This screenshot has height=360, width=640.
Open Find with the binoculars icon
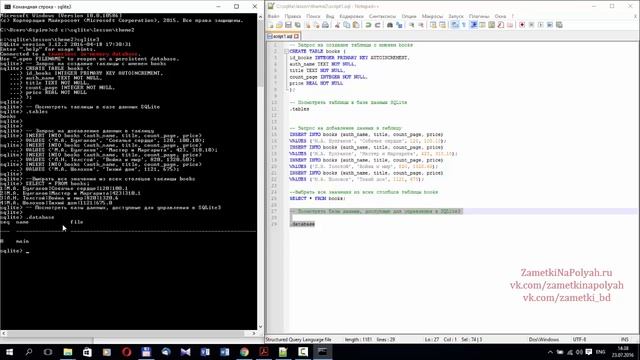390,25
